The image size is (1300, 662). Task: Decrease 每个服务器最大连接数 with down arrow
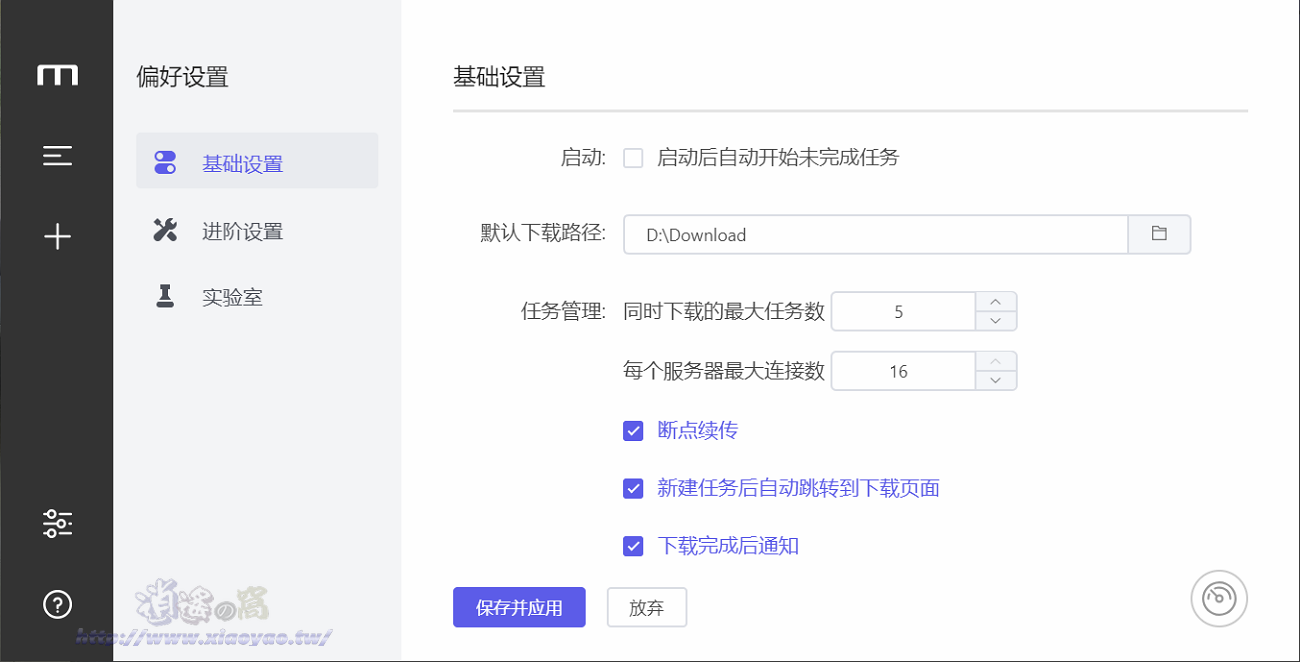996,381
